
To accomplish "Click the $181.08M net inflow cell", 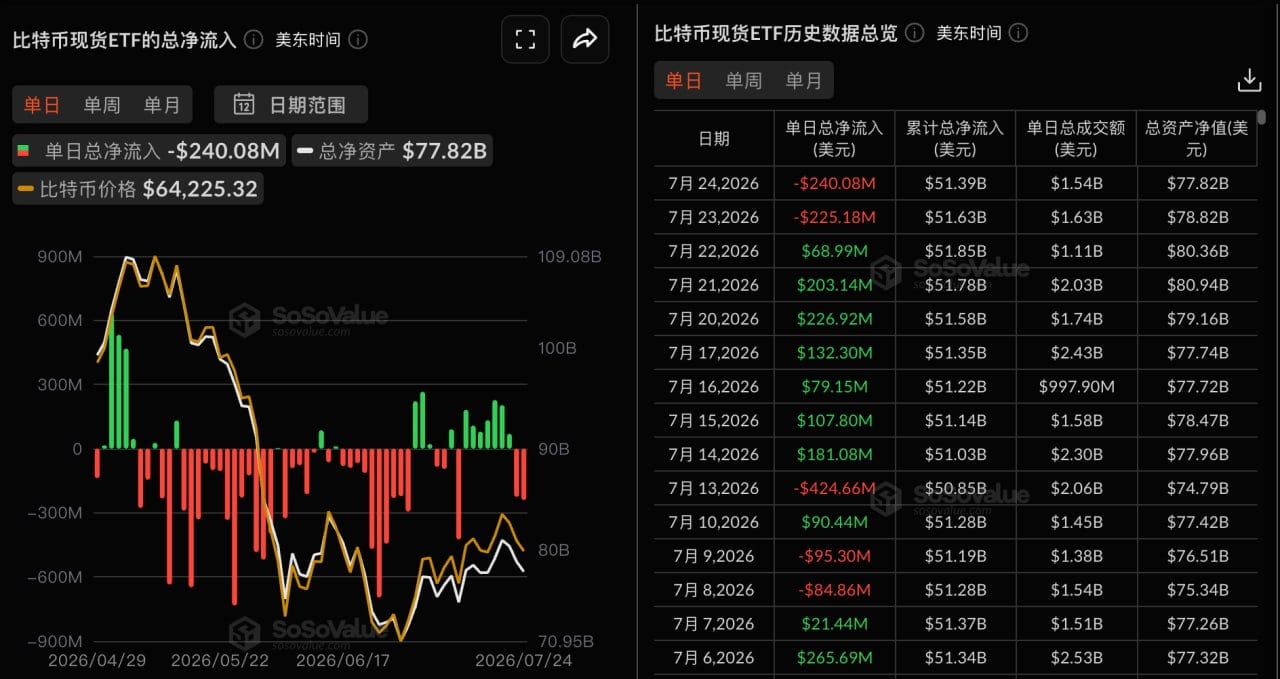I will (834, 454).
